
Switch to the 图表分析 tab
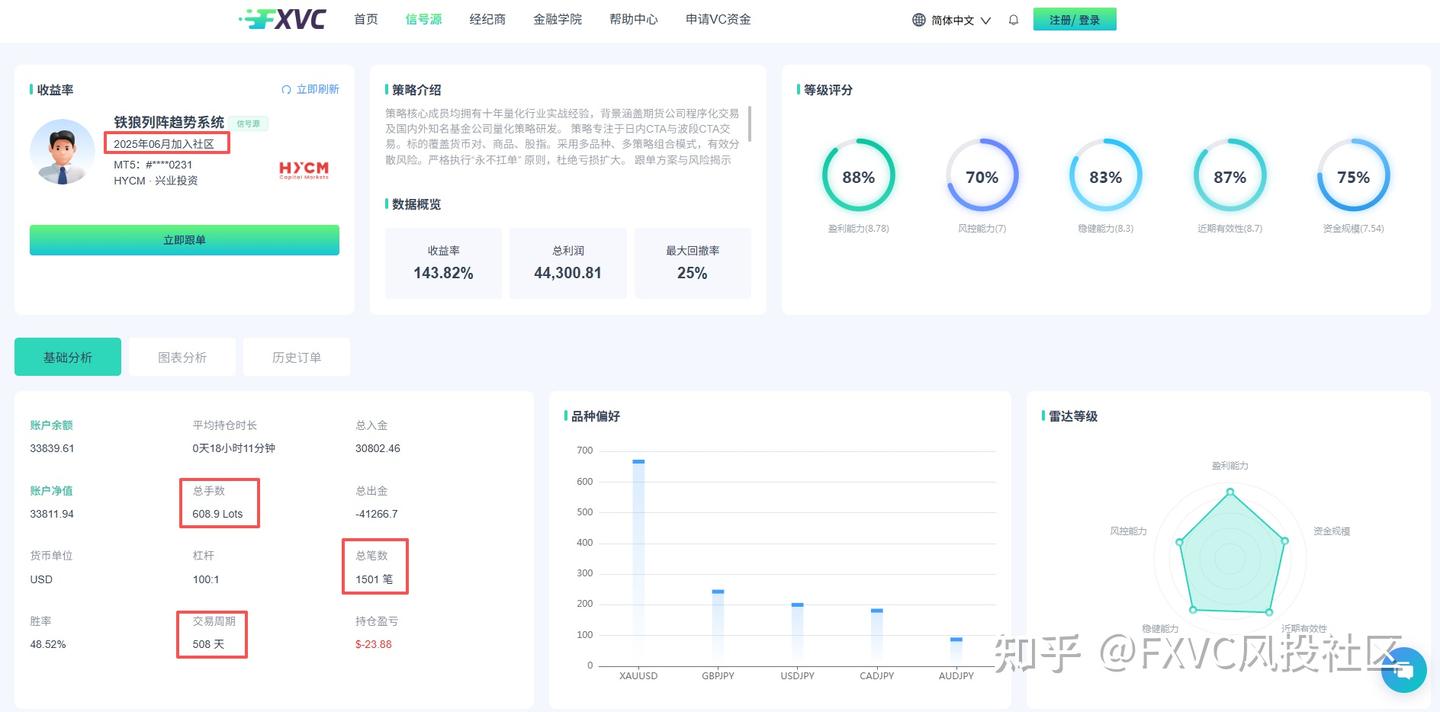coord(182,356)
